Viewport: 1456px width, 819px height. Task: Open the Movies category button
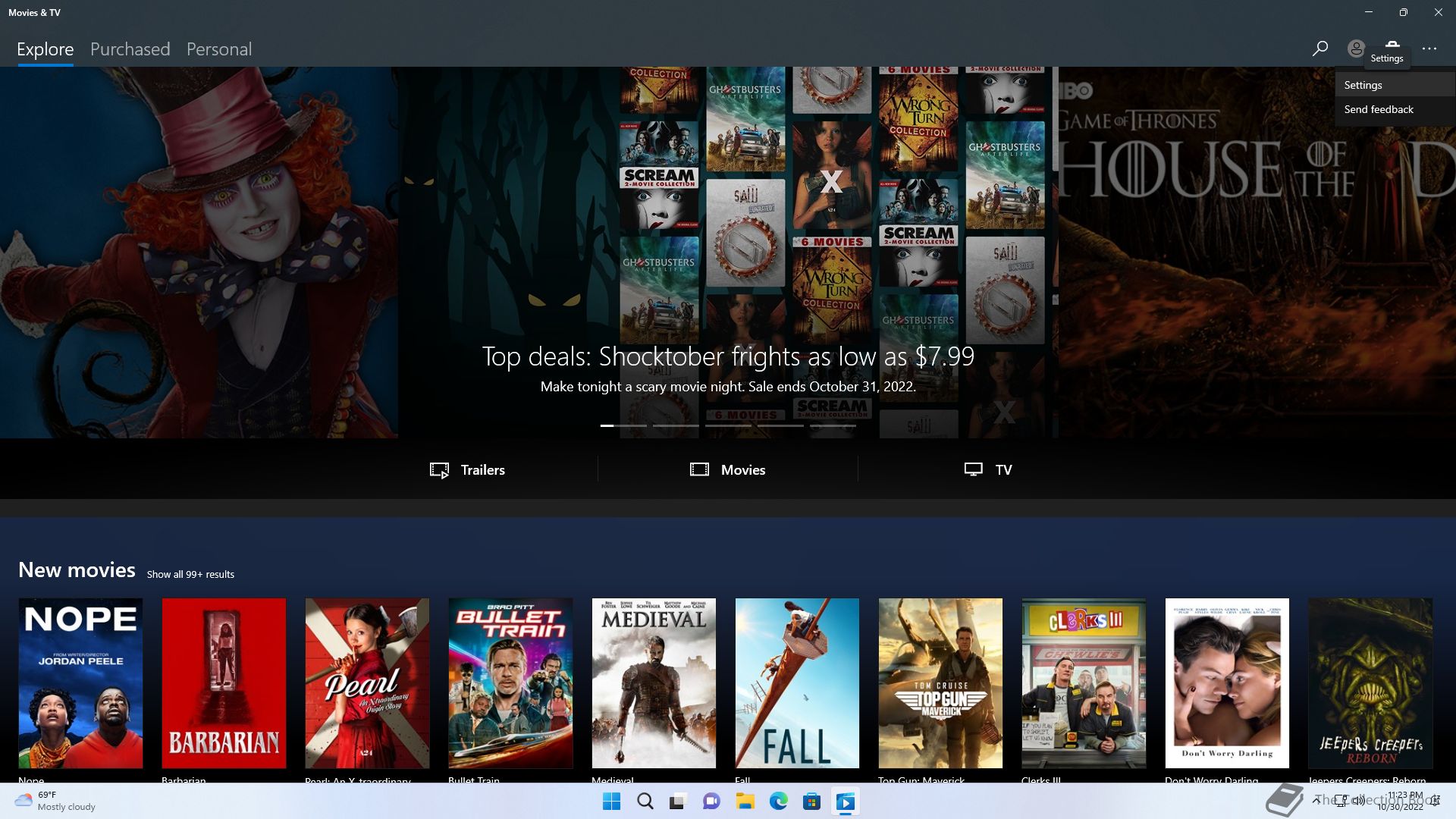pos(727,469)
